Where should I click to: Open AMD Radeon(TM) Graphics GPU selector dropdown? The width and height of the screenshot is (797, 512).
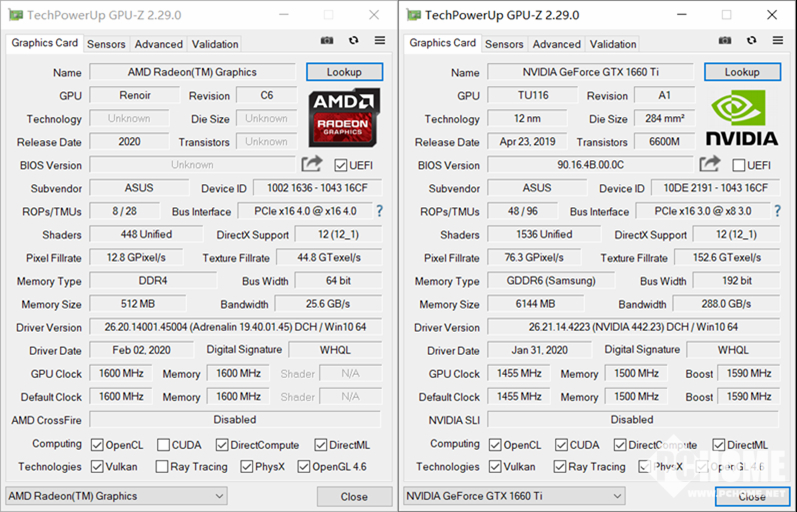(x=116, y=496)
